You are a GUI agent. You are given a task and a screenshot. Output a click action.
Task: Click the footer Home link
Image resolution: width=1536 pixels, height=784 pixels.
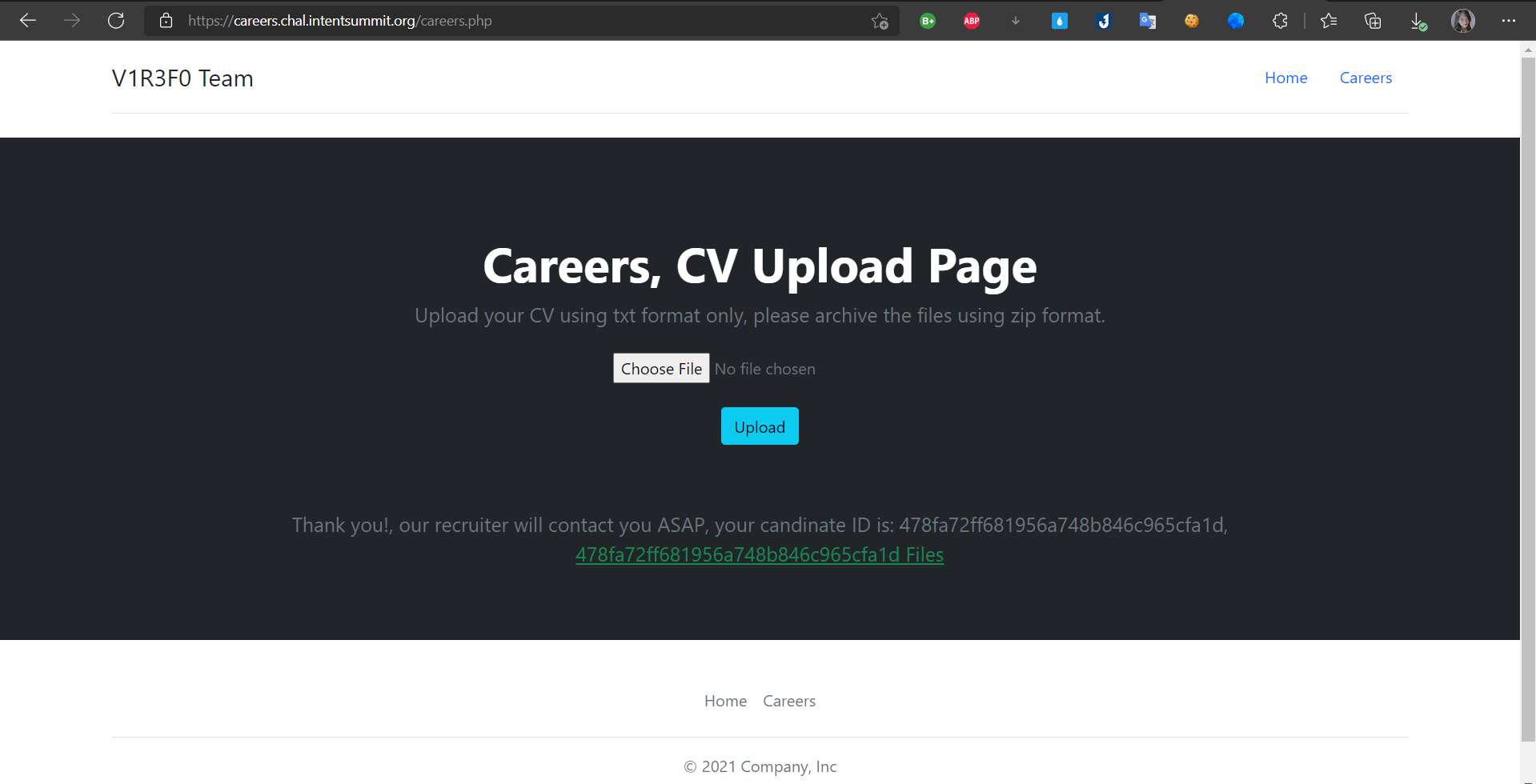pos(725,701)
